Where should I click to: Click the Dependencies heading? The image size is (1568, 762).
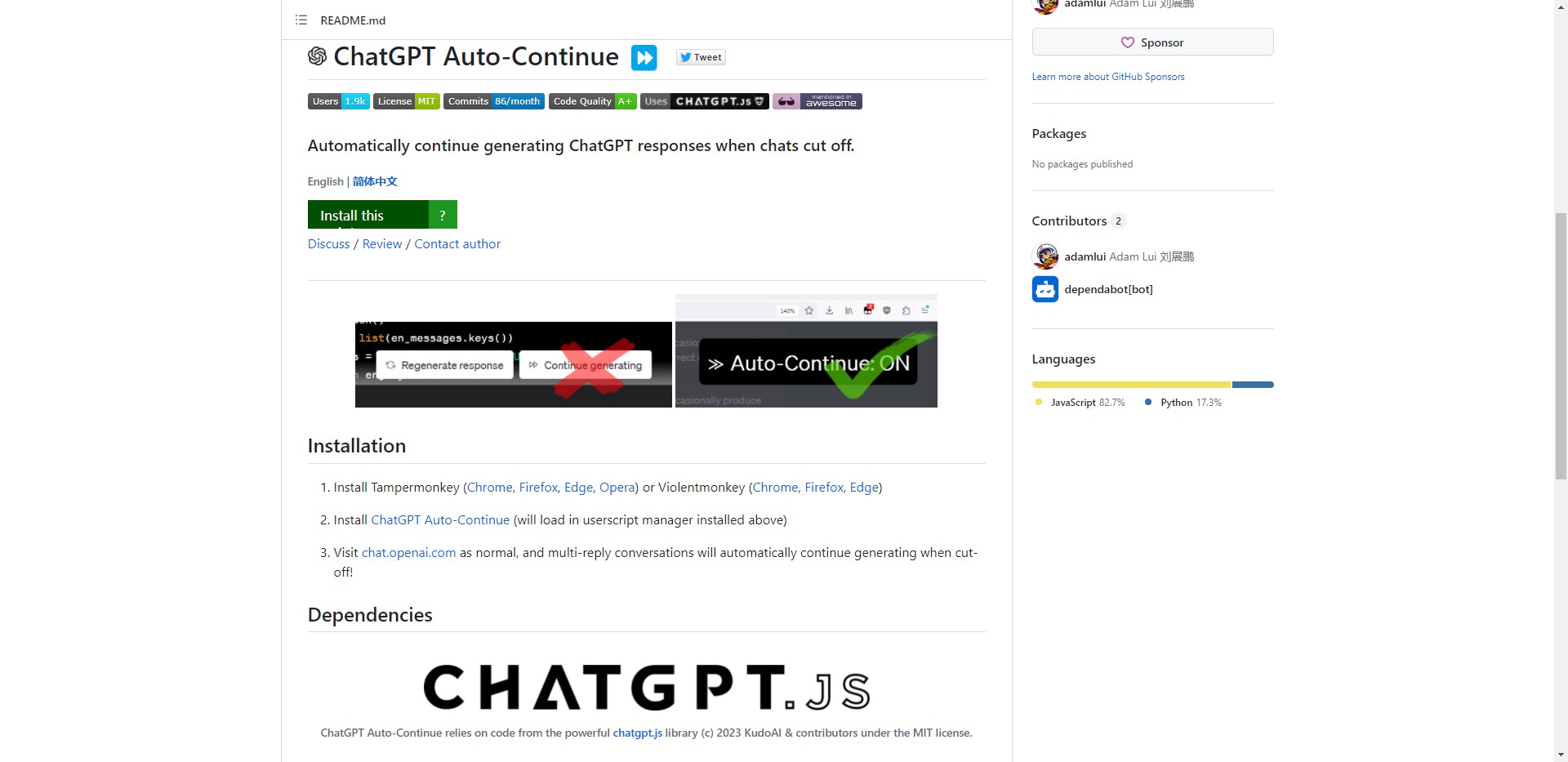370,615
